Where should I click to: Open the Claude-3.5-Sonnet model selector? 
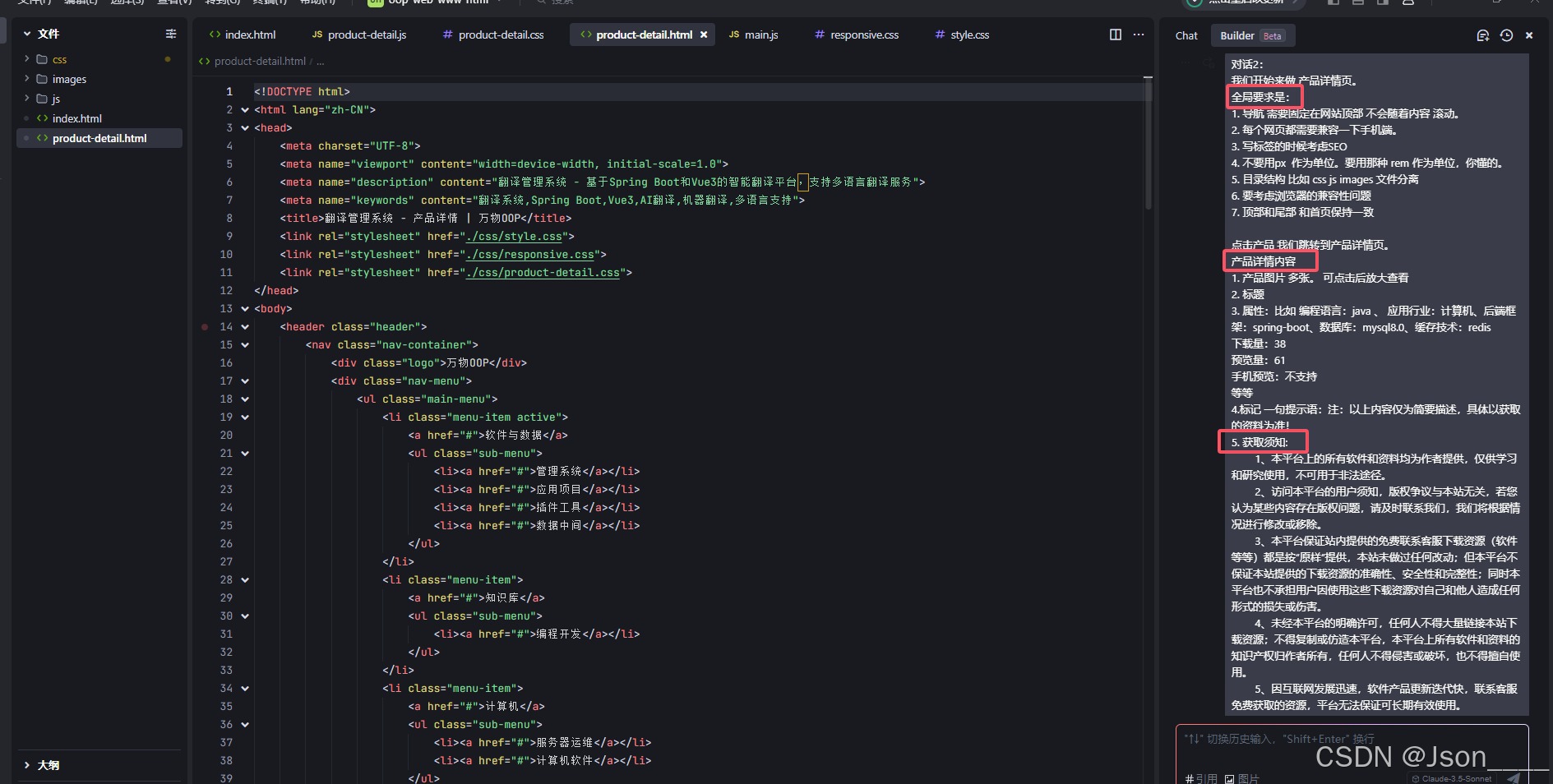point(1452,778)
